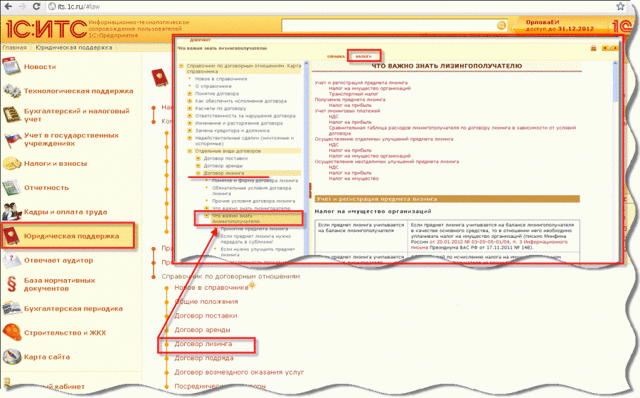
Task: Switch to the Налоги tab
Action: [x=364, y=56]
